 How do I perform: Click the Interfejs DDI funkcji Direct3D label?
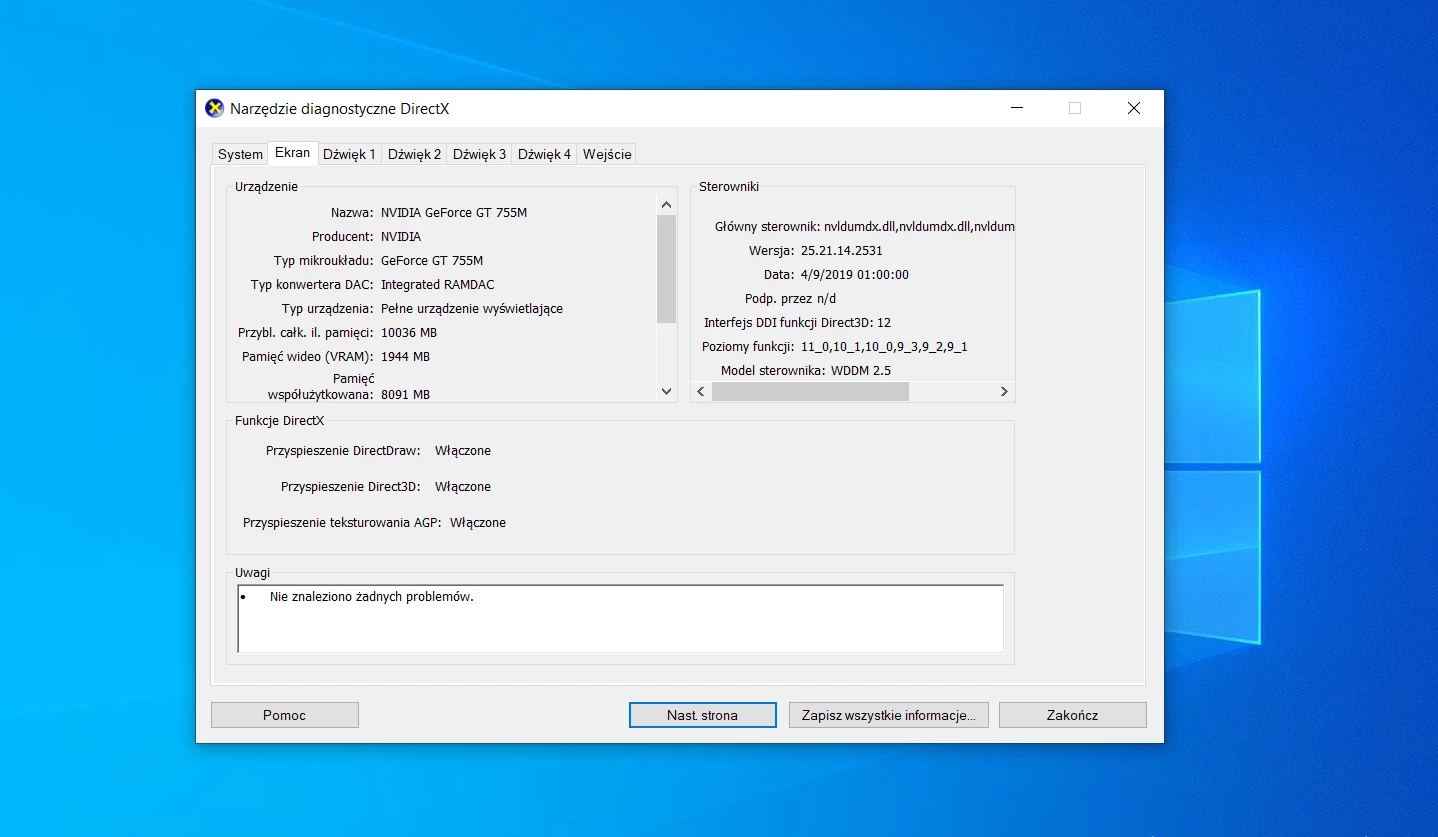[787, 323]
